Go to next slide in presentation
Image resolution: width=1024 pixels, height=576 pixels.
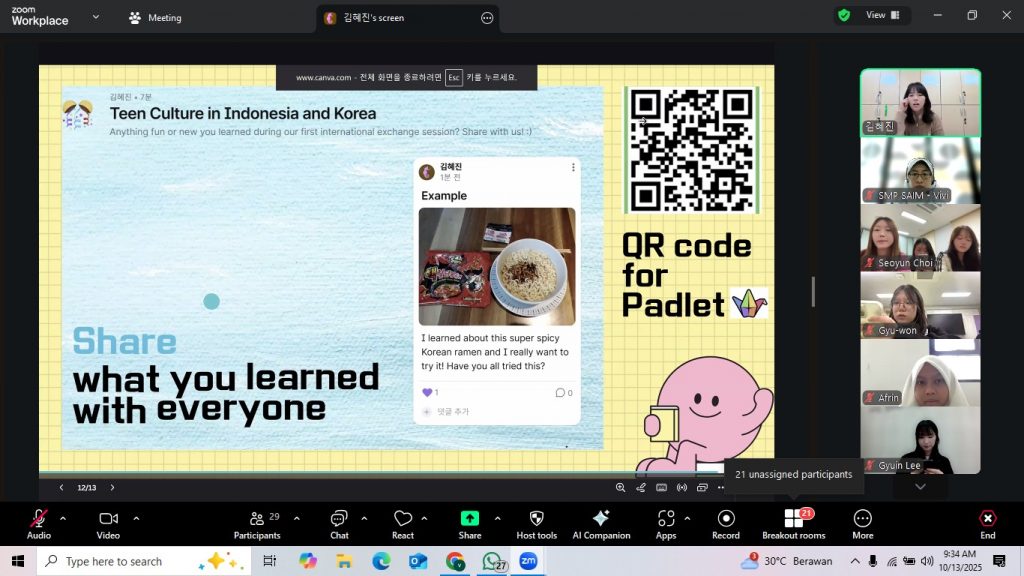coord(112,488)
